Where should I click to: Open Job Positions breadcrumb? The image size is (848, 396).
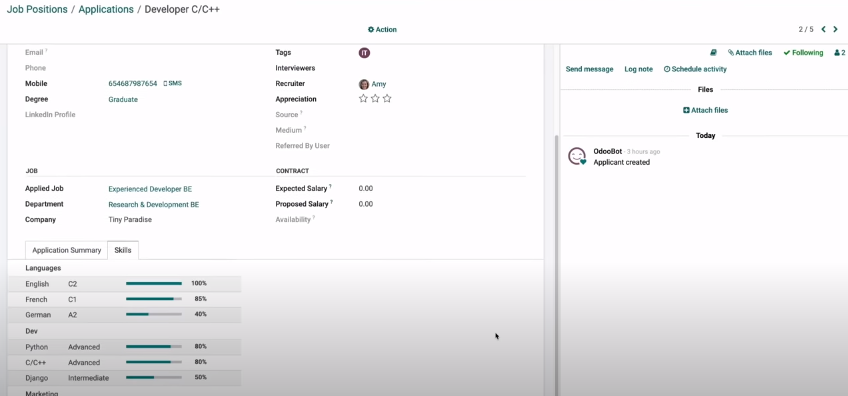[37, 9]
